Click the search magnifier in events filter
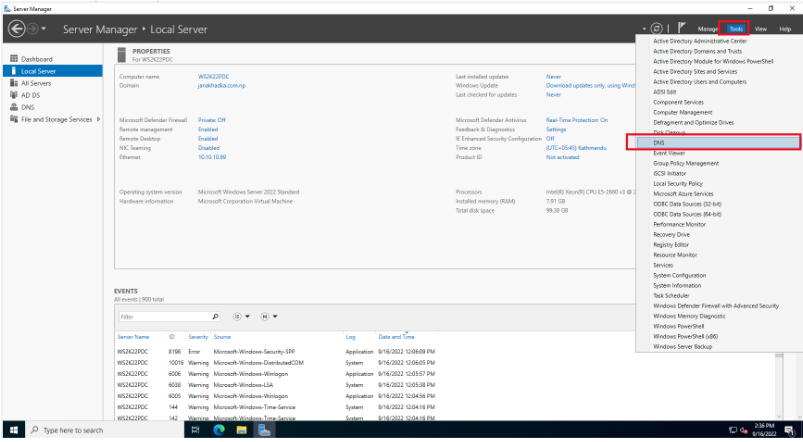The image size is (803, 442). [x=215, y=316]
